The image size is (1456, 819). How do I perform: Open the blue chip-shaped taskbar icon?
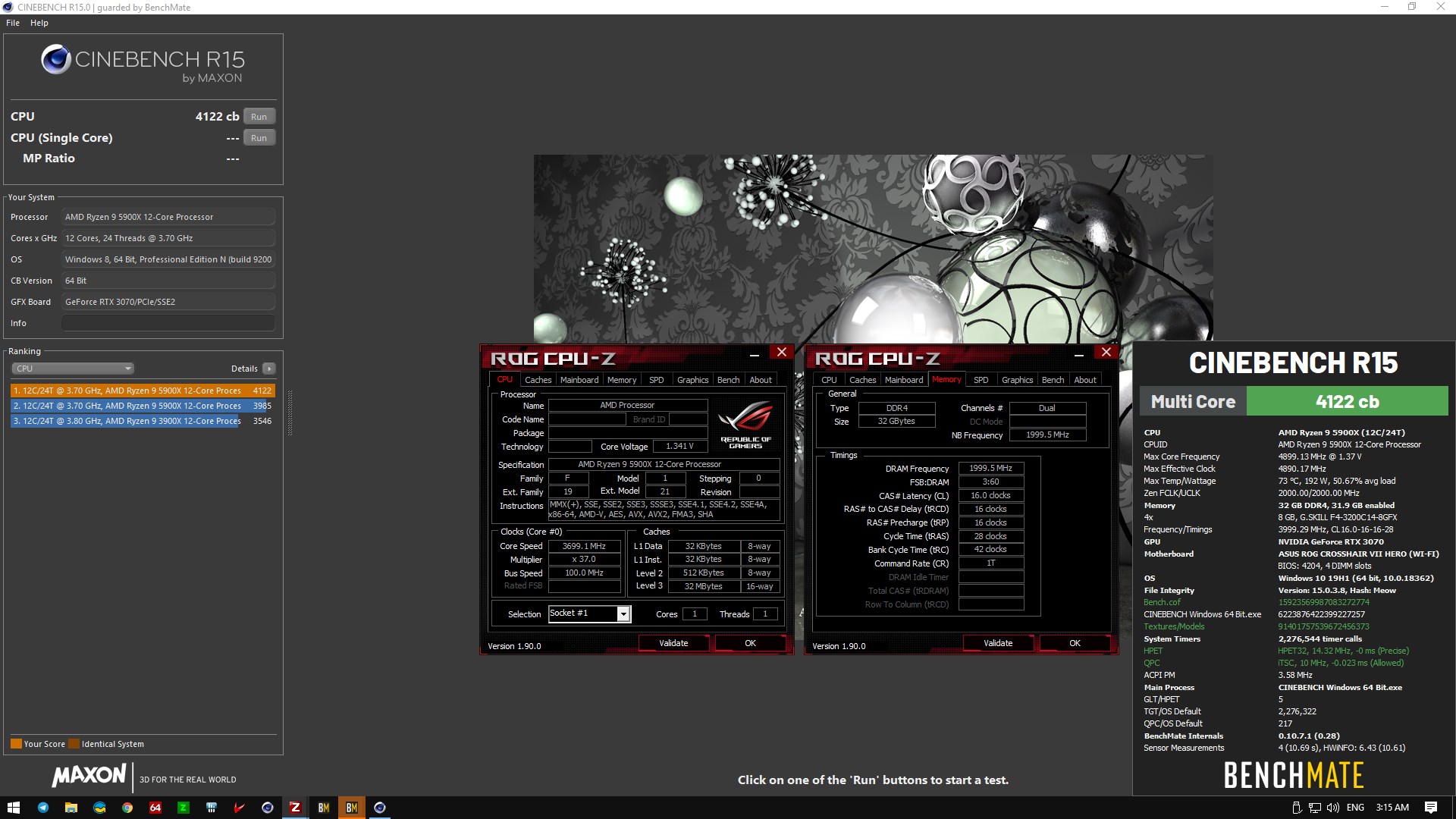[x=211, y=808]
